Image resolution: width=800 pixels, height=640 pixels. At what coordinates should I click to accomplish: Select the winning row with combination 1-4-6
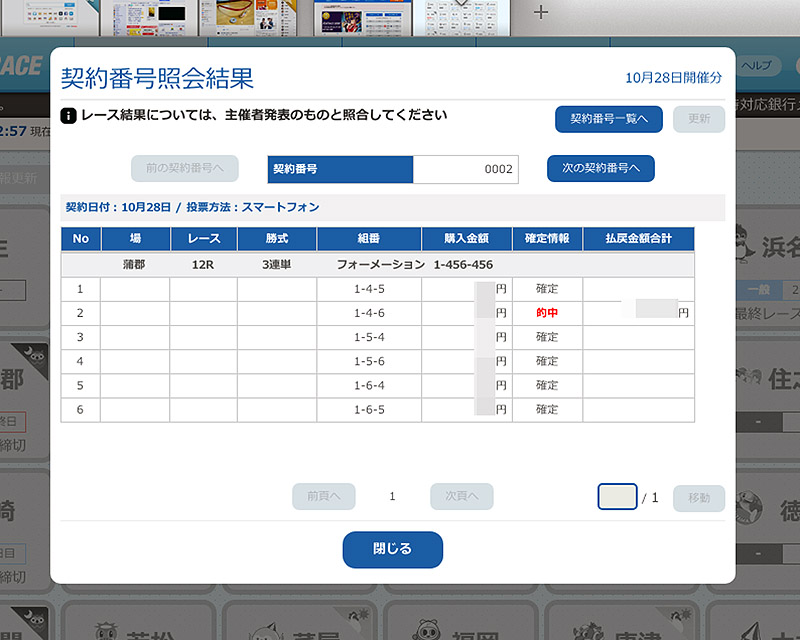368,313
